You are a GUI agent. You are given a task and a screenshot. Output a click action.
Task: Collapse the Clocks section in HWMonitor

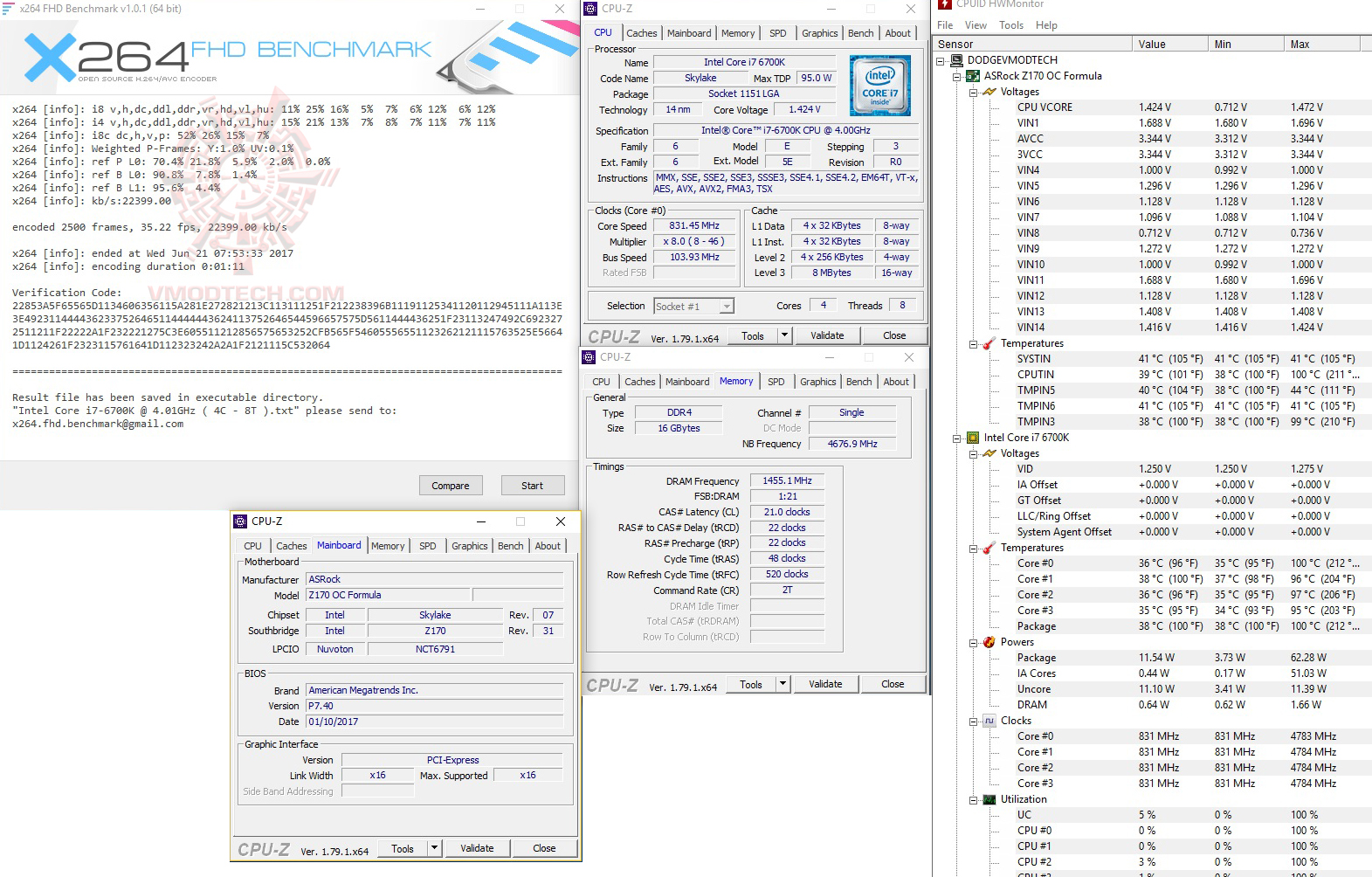974,721
